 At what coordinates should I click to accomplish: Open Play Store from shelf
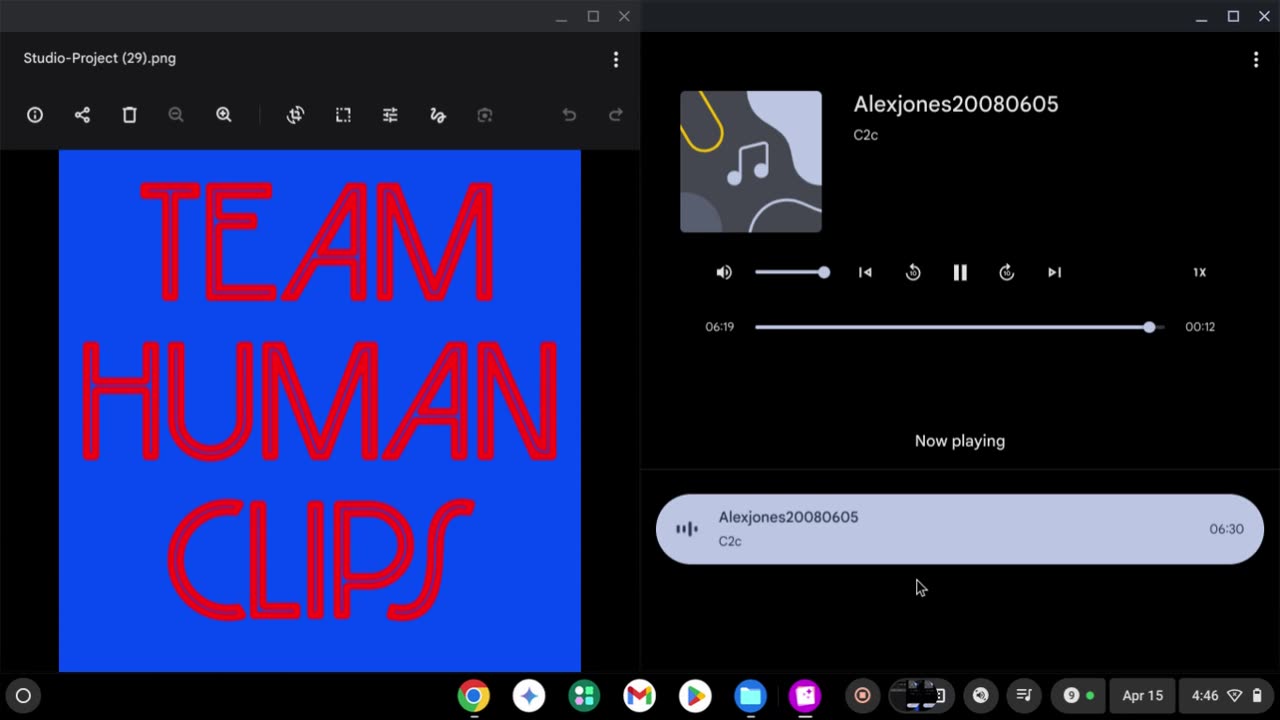695,696
